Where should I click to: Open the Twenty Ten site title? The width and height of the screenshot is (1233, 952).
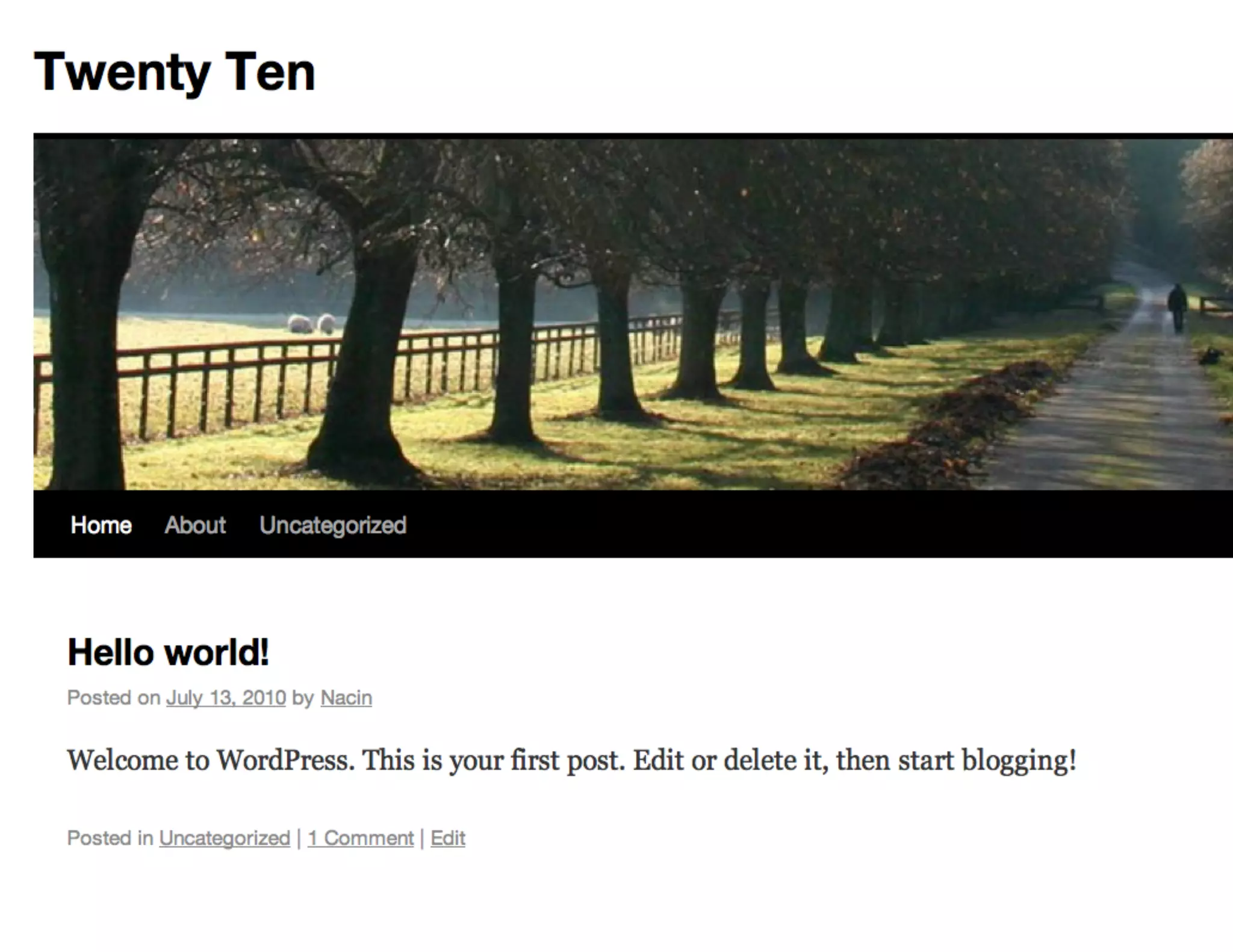(175, 72)
